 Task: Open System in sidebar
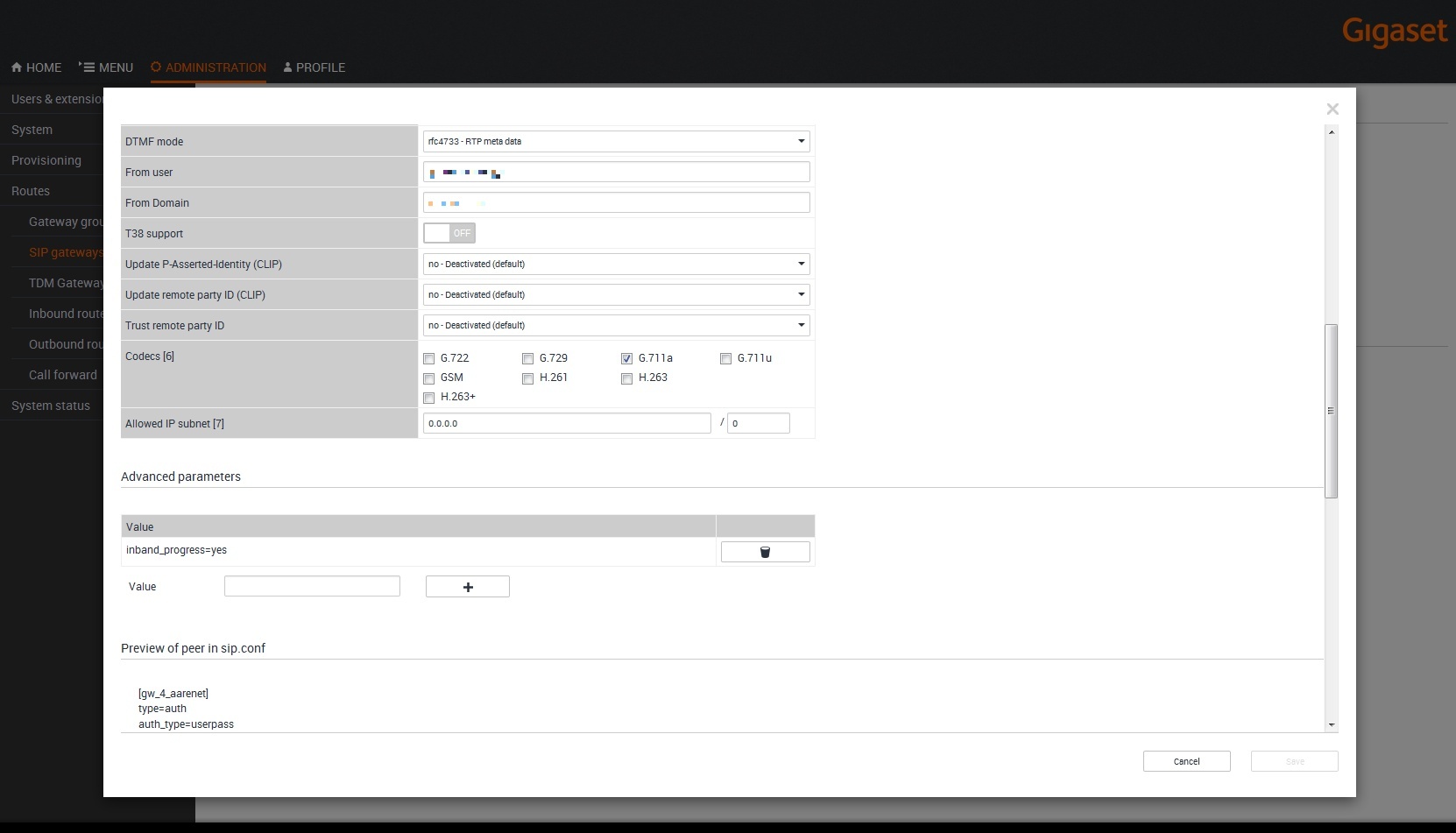click(32, 130)
